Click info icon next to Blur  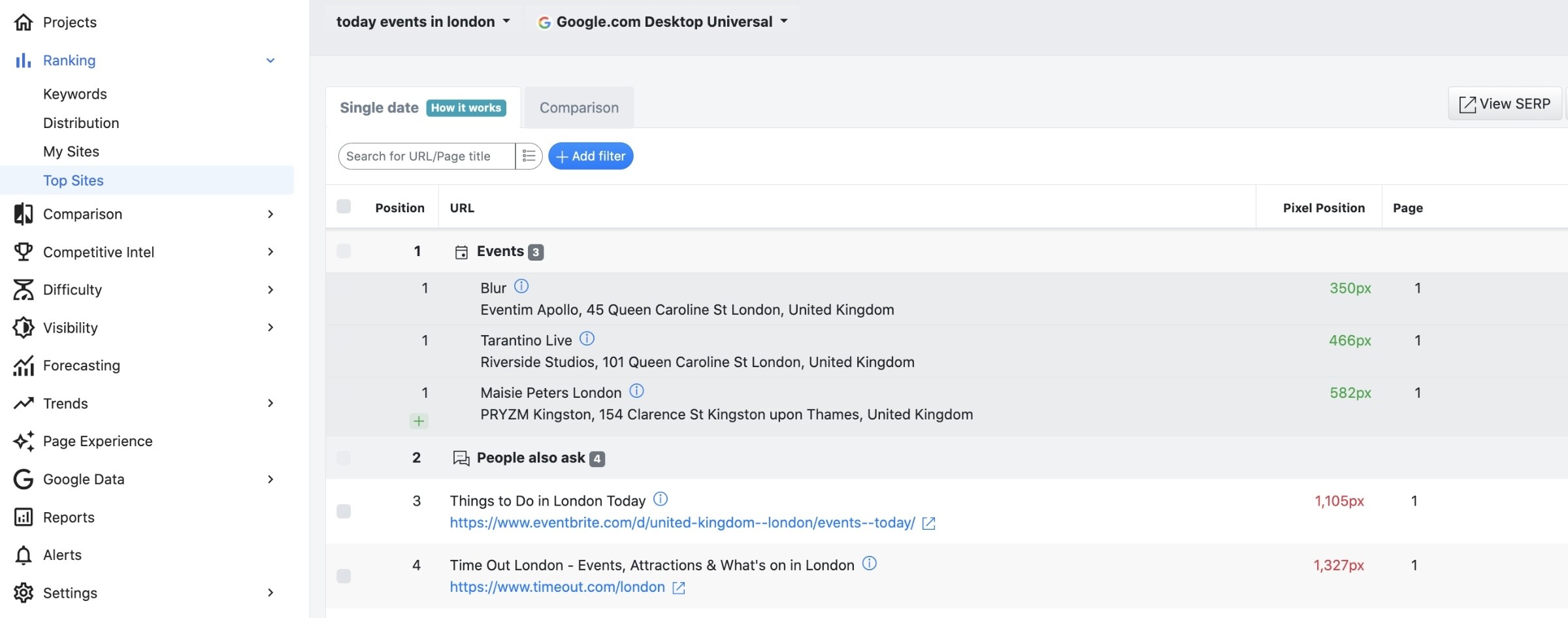(x=521, y=286)
